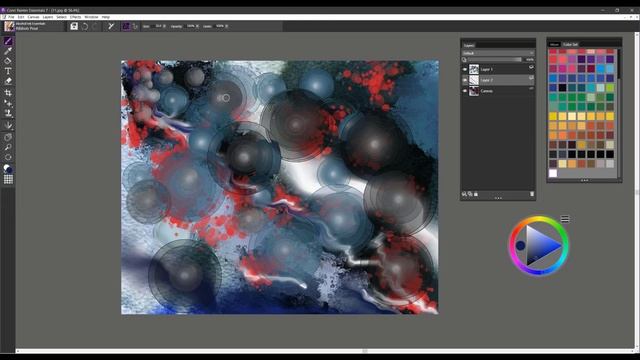The height and width of the screenshot is (360, 640).
Task: Select the Magnifier zoom tool
Action: (8, 147)
